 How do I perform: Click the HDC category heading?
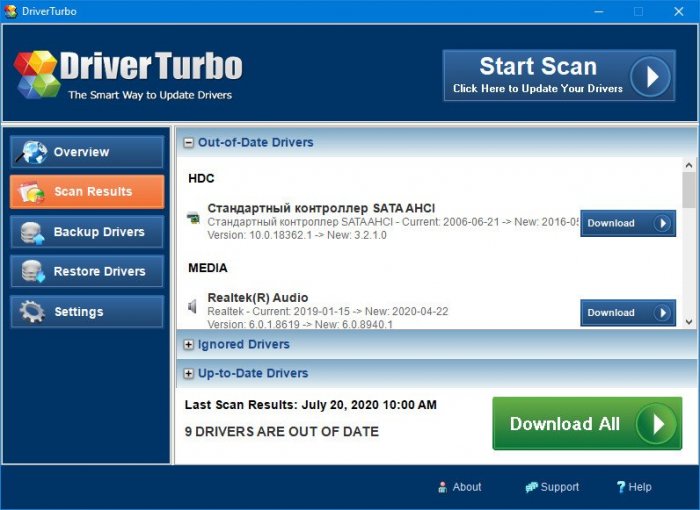[x=201, y=179]
